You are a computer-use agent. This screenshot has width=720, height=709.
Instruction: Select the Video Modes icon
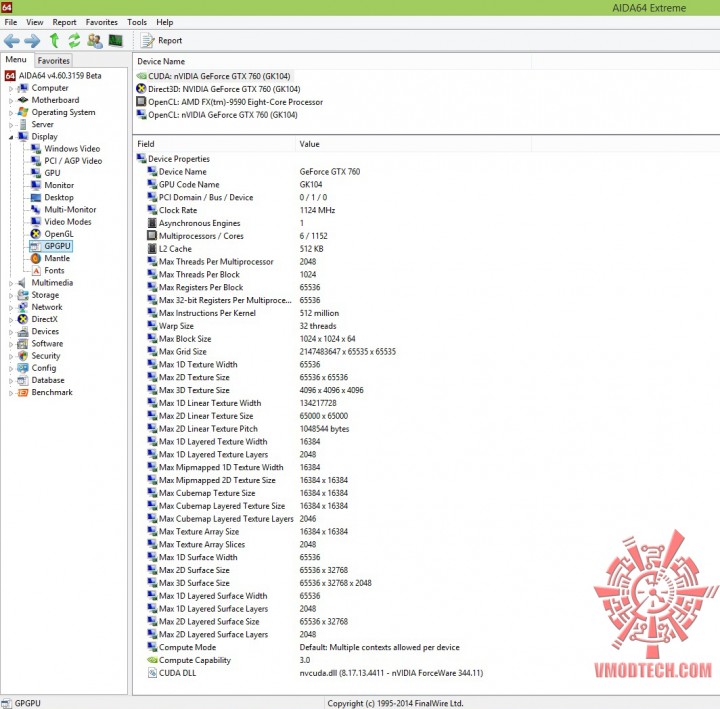pos(36,222)
